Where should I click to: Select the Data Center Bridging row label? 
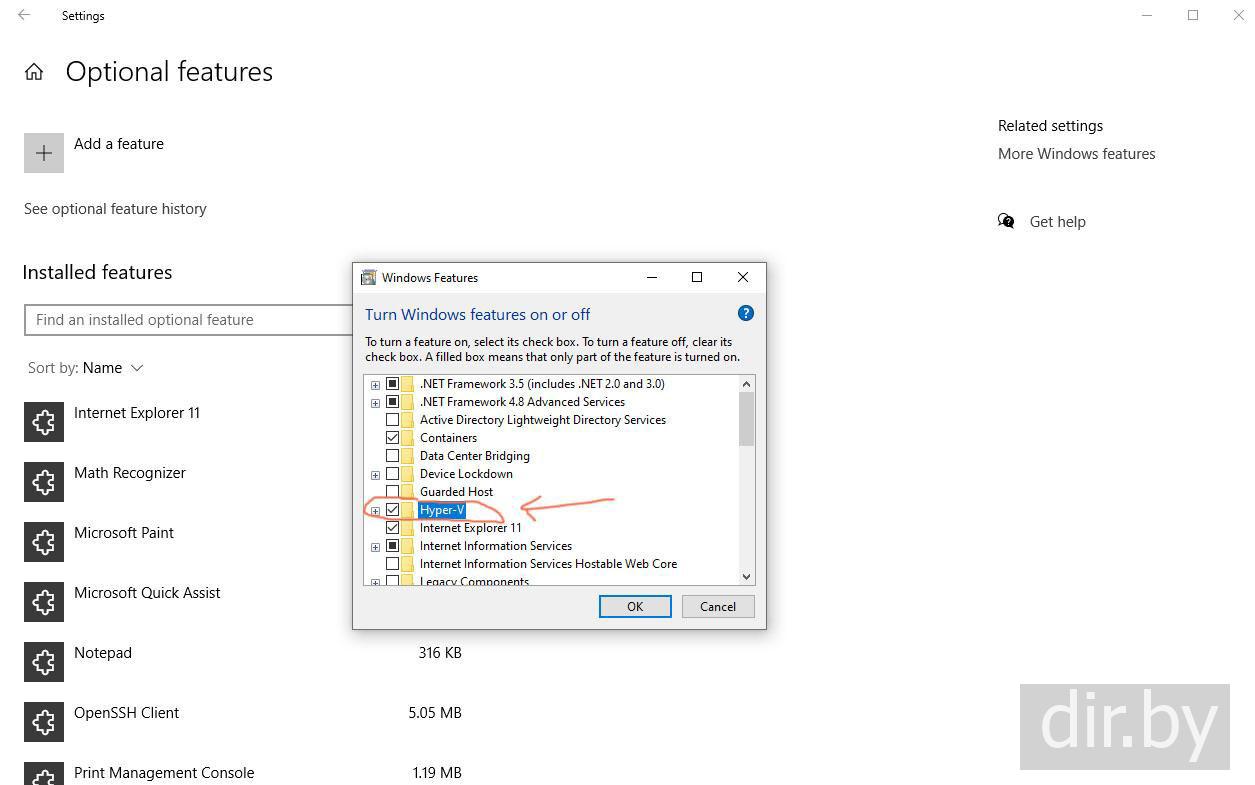pyautogui.click(x=474, y=456)
